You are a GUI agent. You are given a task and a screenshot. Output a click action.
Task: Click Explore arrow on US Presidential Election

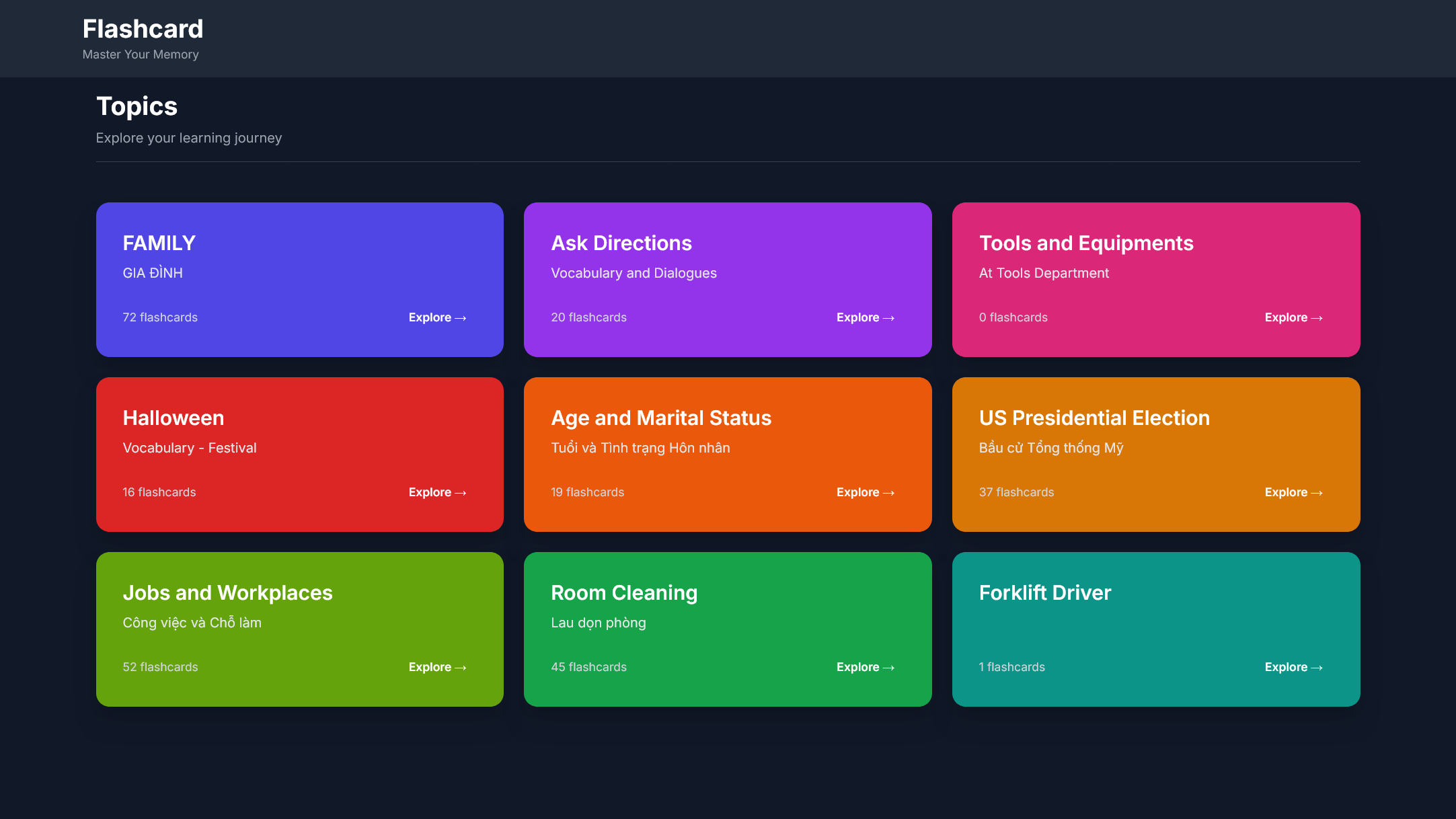[1293, 492]
